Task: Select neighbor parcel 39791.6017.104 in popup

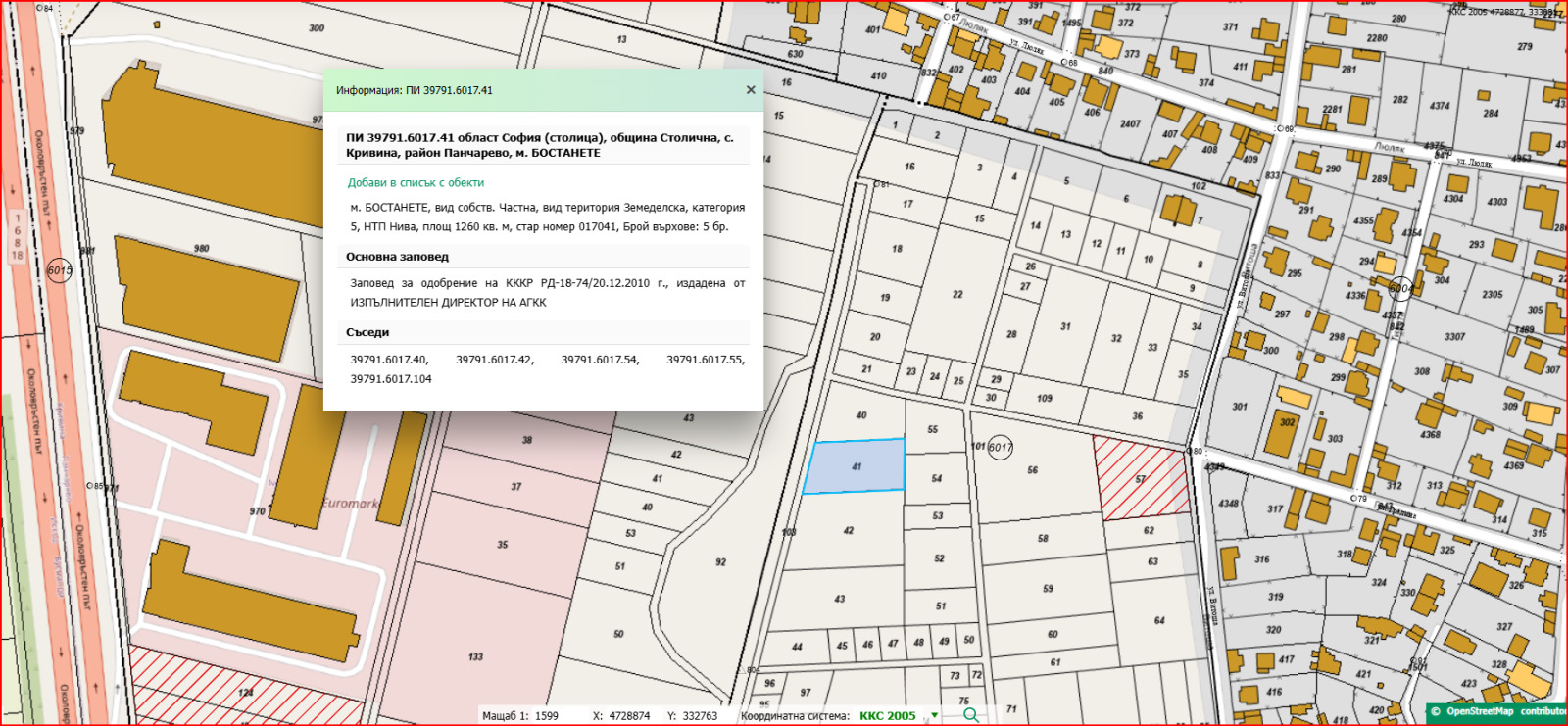Action: click(391, 379)
